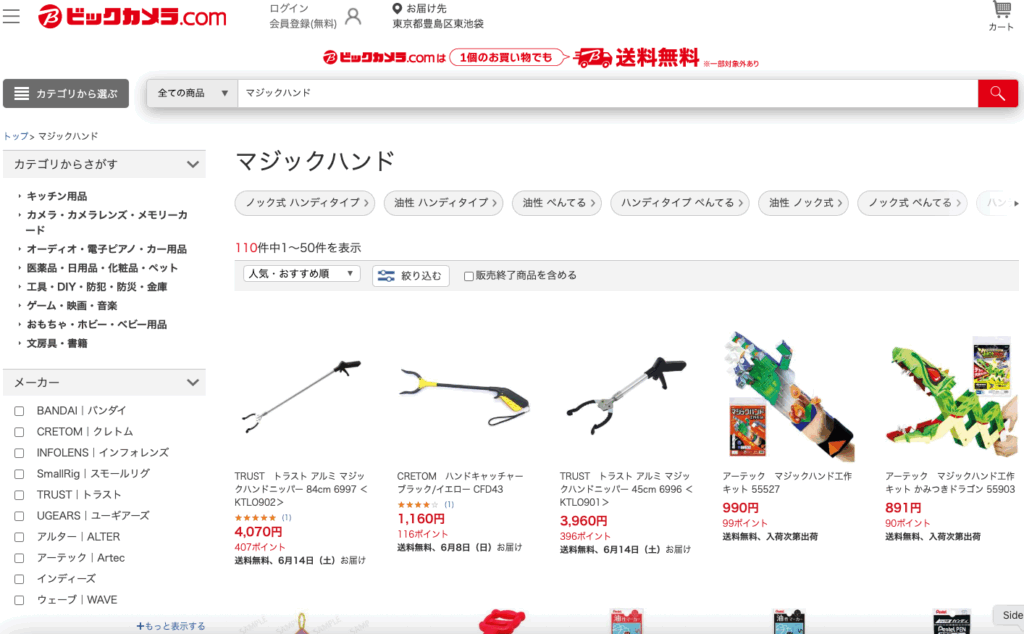Click the search field containing マジックハンド
1024x634 pixels.
[607, 93]
